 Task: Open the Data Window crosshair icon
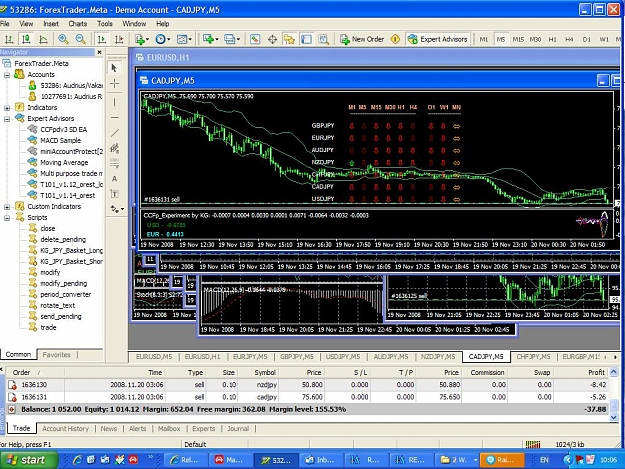(x=272, y=39)
